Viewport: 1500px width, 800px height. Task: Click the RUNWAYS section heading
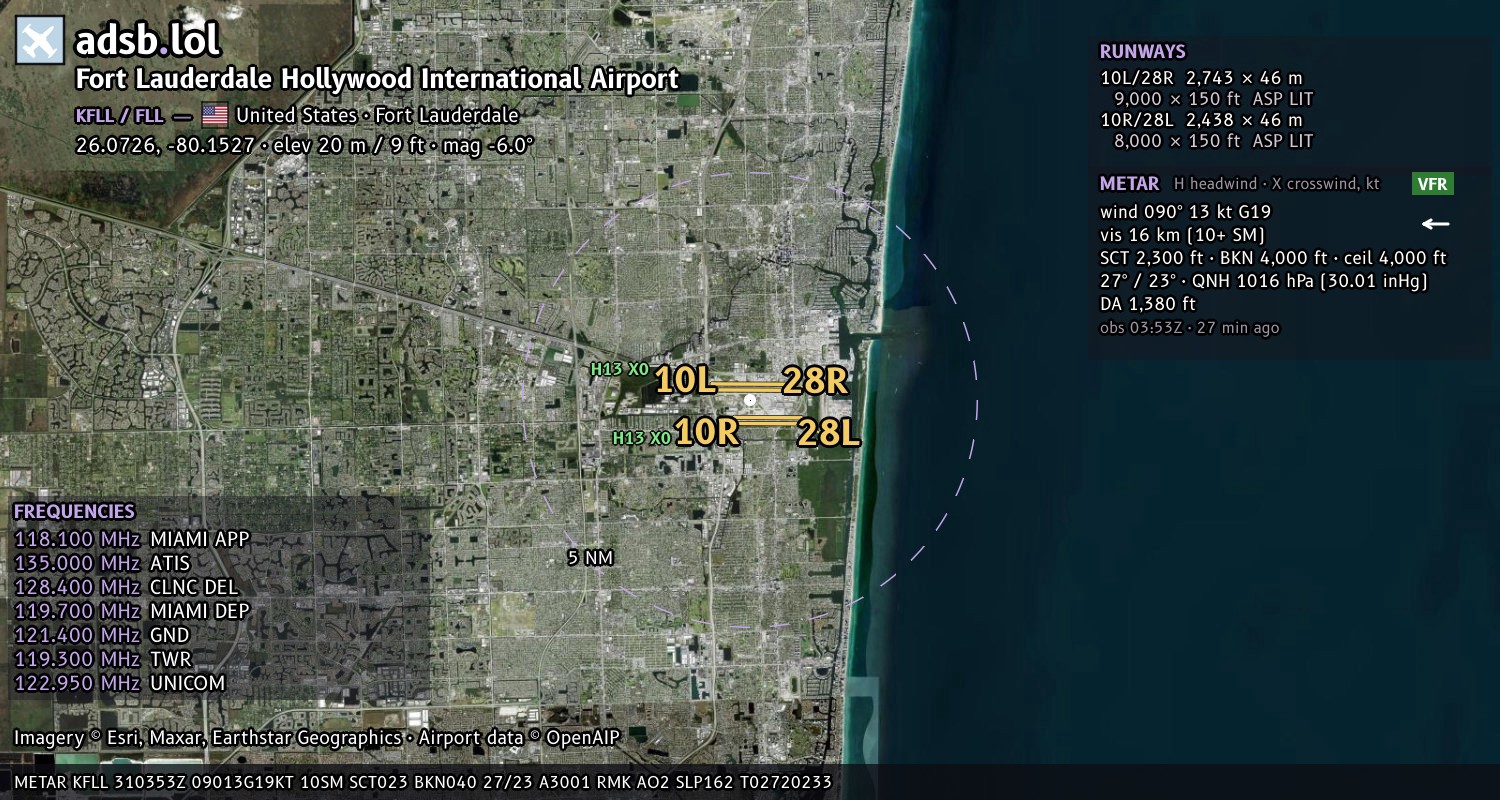tap(1143, 52)
